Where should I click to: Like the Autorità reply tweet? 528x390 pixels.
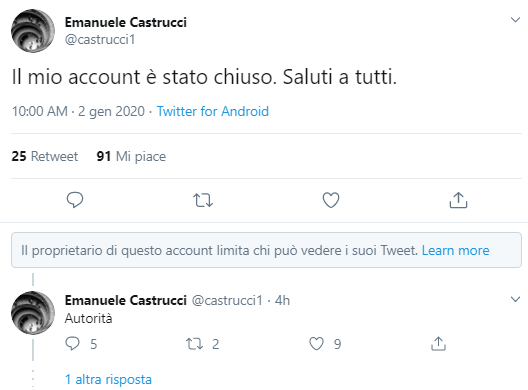pyautogui.click(x=316, y=344)
